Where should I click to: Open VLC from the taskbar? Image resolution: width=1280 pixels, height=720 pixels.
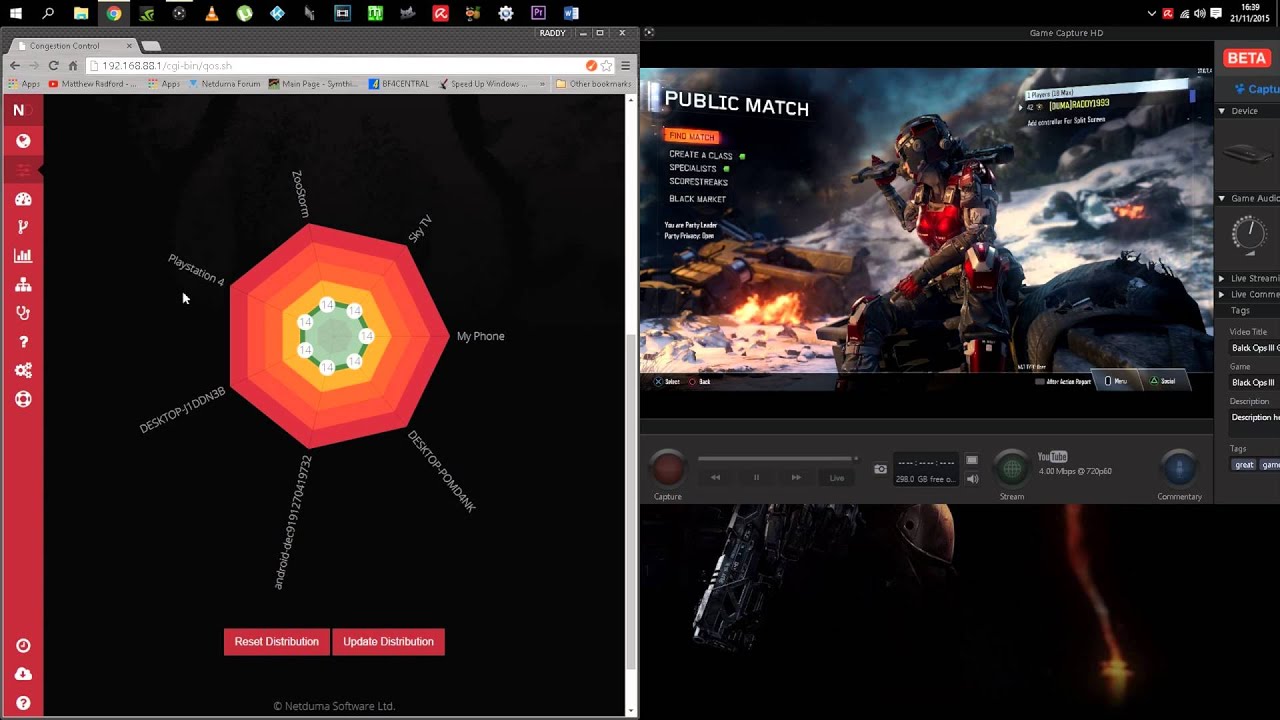click(x=211, y=14)
